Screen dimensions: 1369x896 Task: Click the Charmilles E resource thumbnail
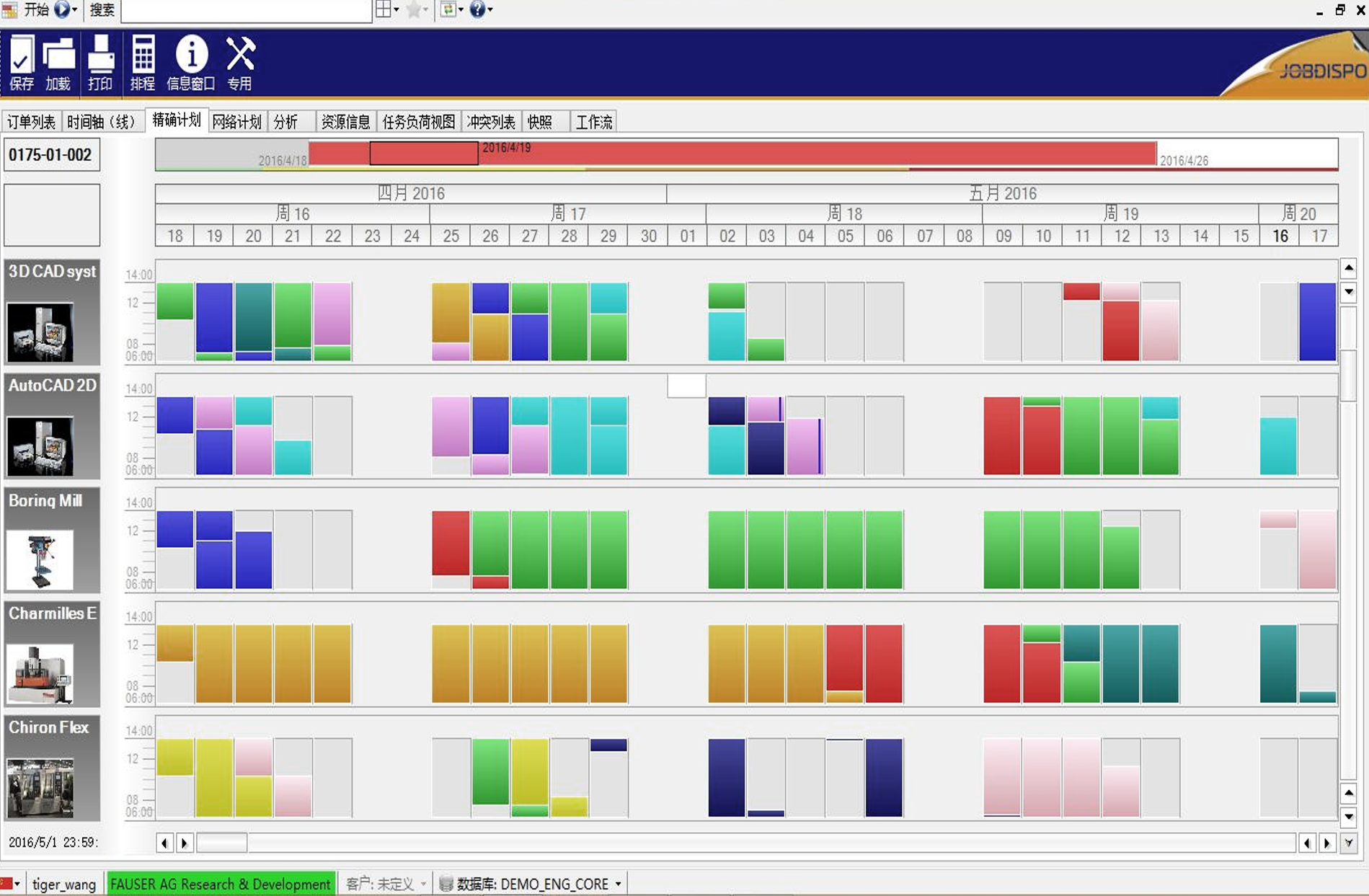coord(40,674)
